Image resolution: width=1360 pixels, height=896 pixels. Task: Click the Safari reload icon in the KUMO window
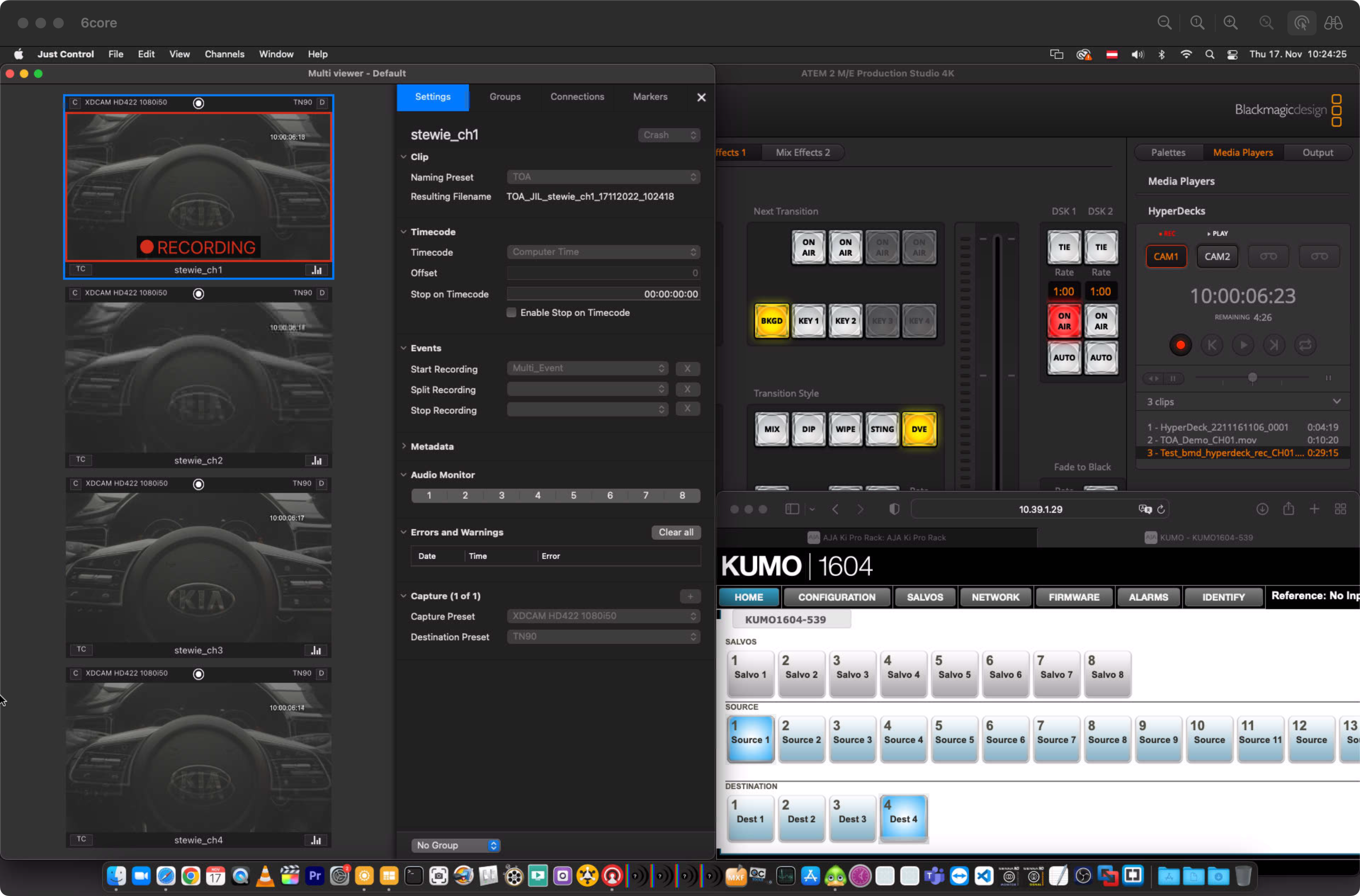[1161, 509]
